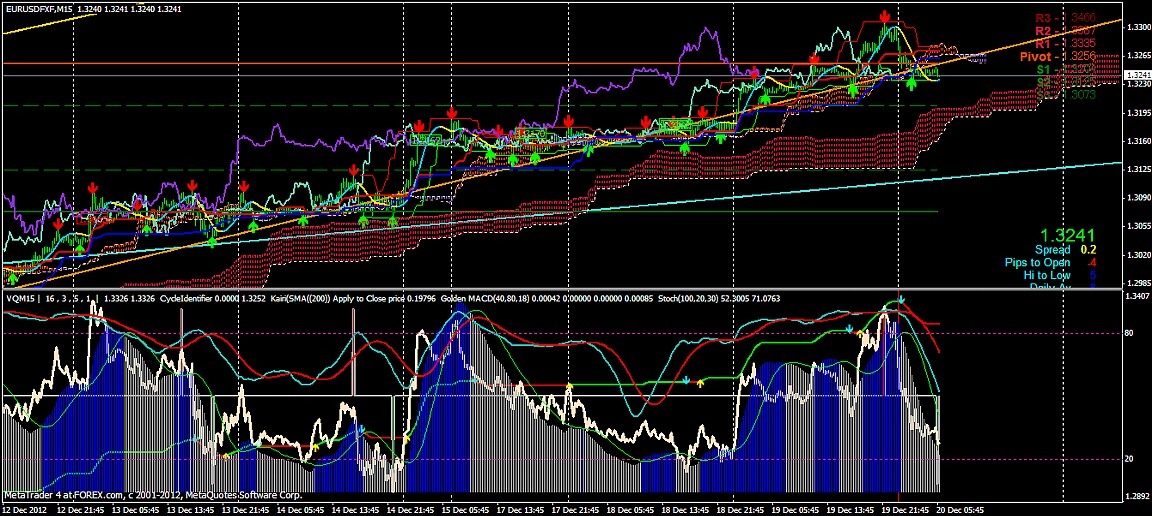Click the 13 Dec 21:45 time label

[246, 509]
